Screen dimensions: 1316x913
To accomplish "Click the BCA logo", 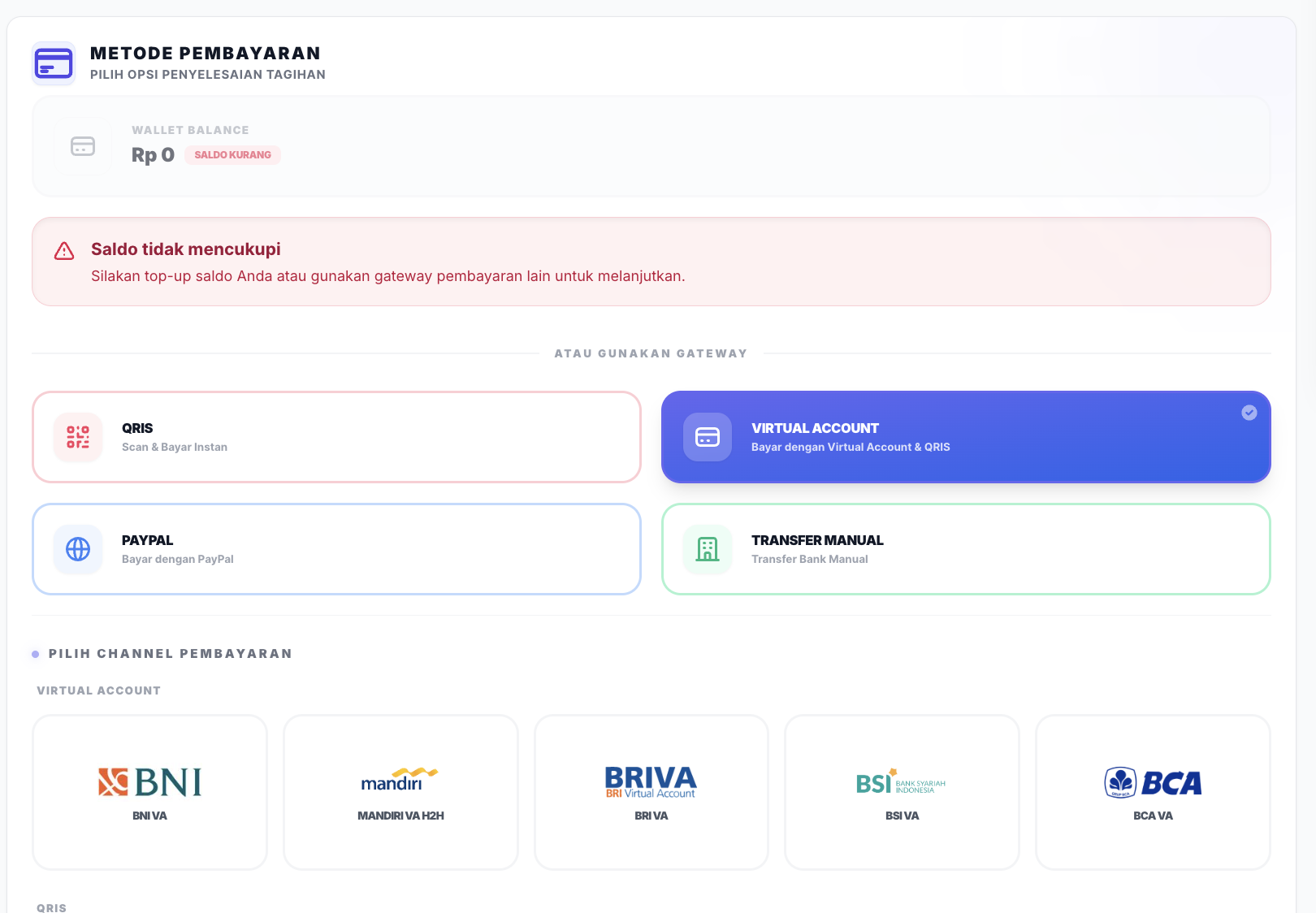I will [1153, 782].
